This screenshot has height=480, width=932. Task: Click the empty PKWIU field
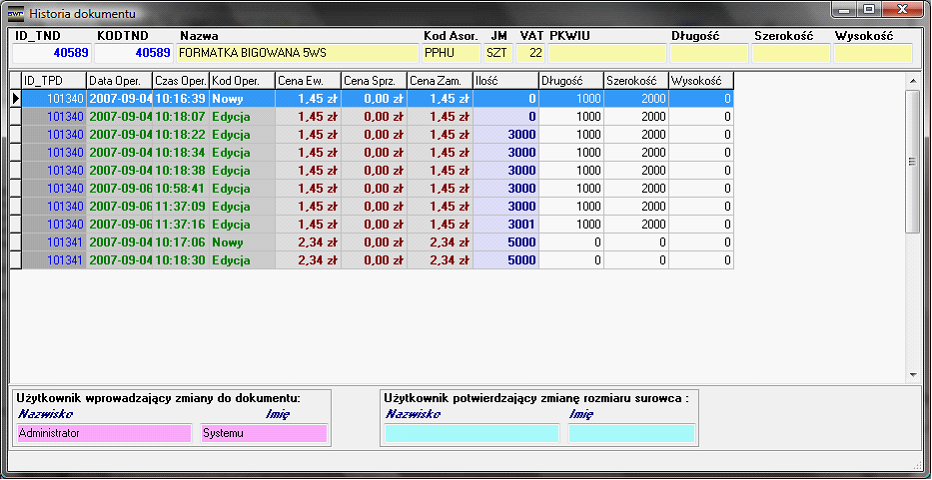pos(606,53)
